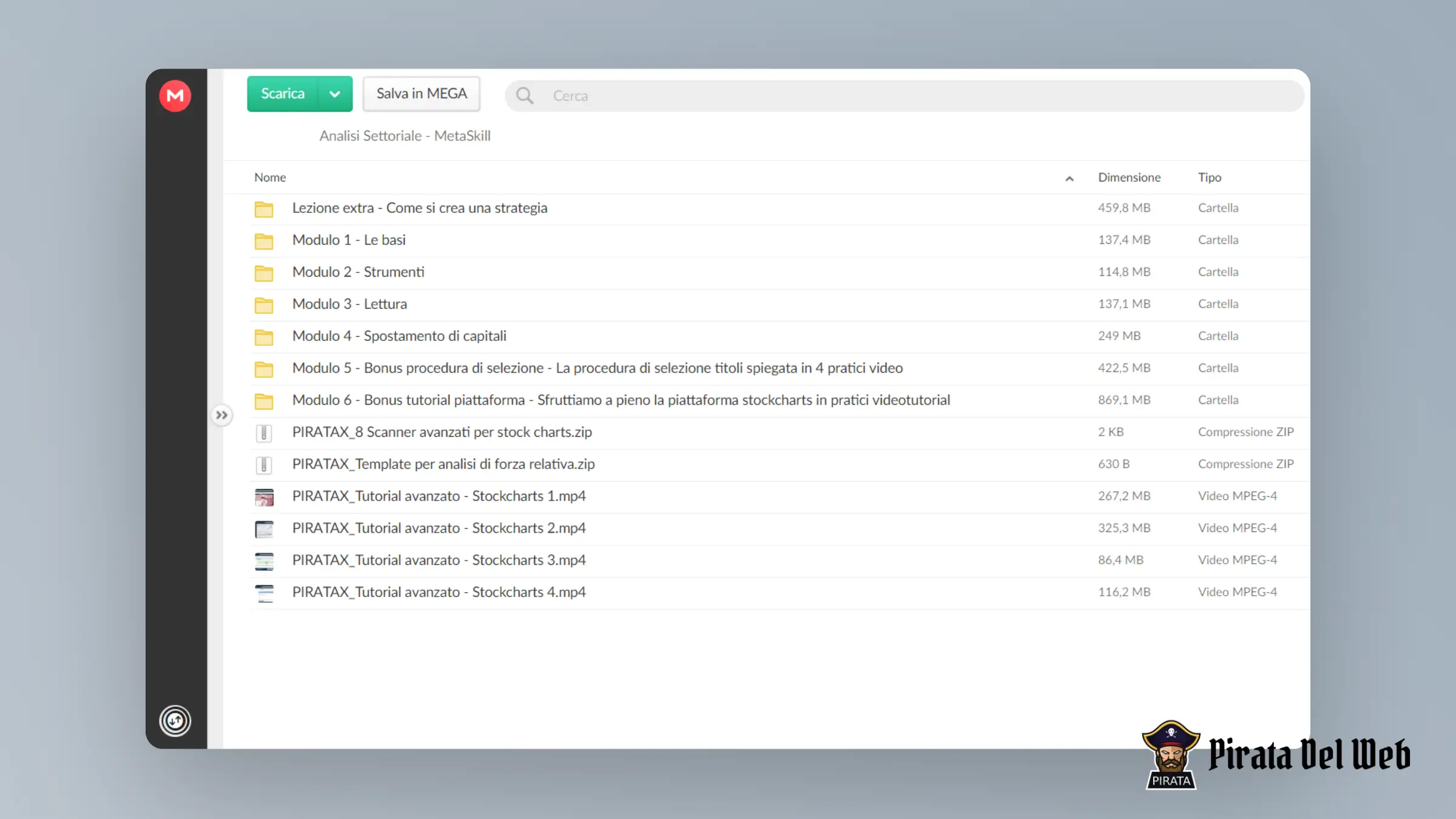Toggle the sort direction arrow

click(1069, 178)
